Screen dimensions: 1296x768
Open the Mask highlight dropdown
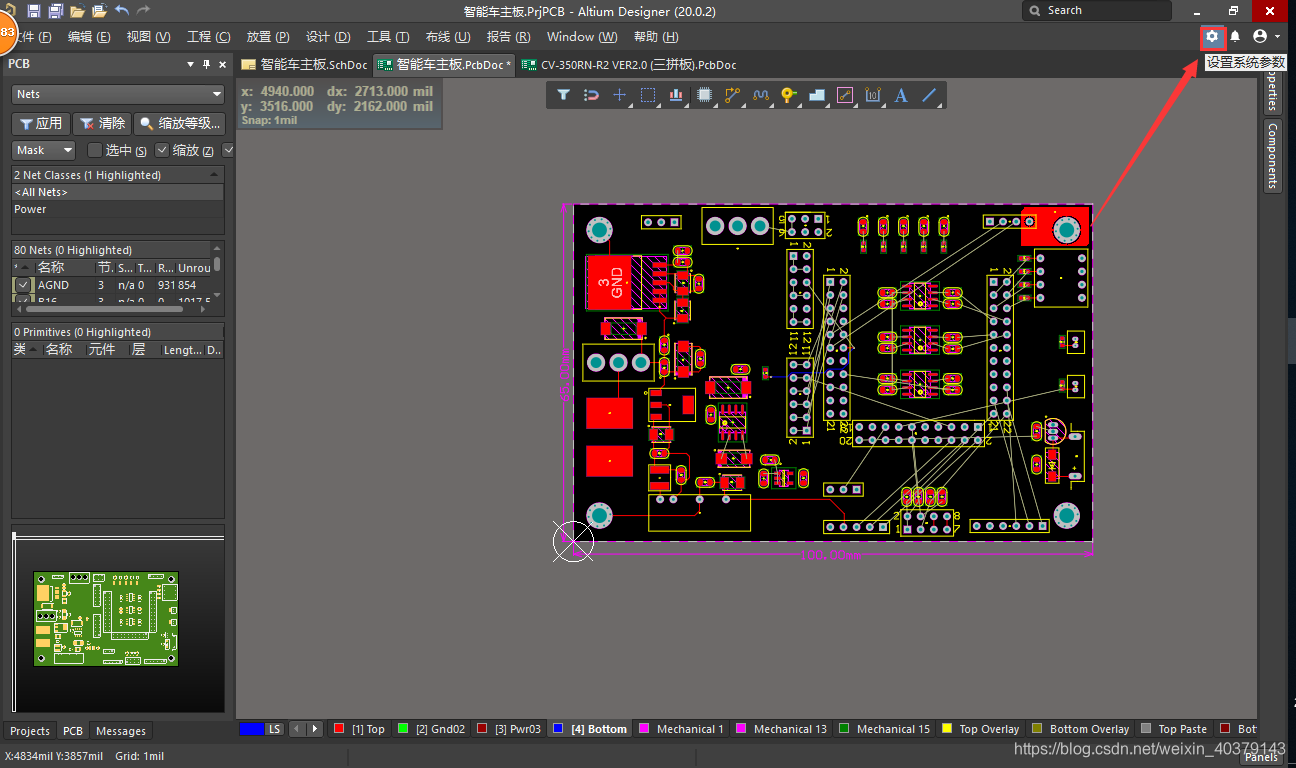pyautogui.click(x=44, y=150)
